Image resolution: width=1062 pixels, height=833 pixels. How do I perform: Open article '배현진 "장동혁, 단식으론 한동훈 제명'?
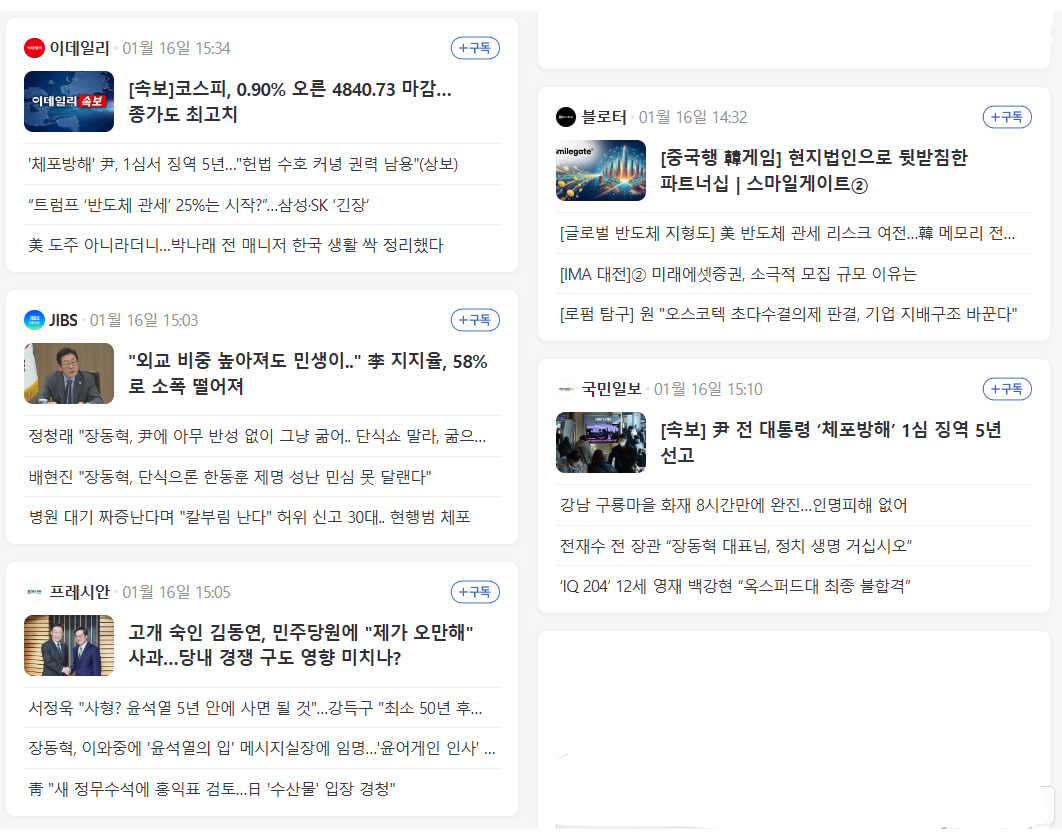(x=230, y=477)
